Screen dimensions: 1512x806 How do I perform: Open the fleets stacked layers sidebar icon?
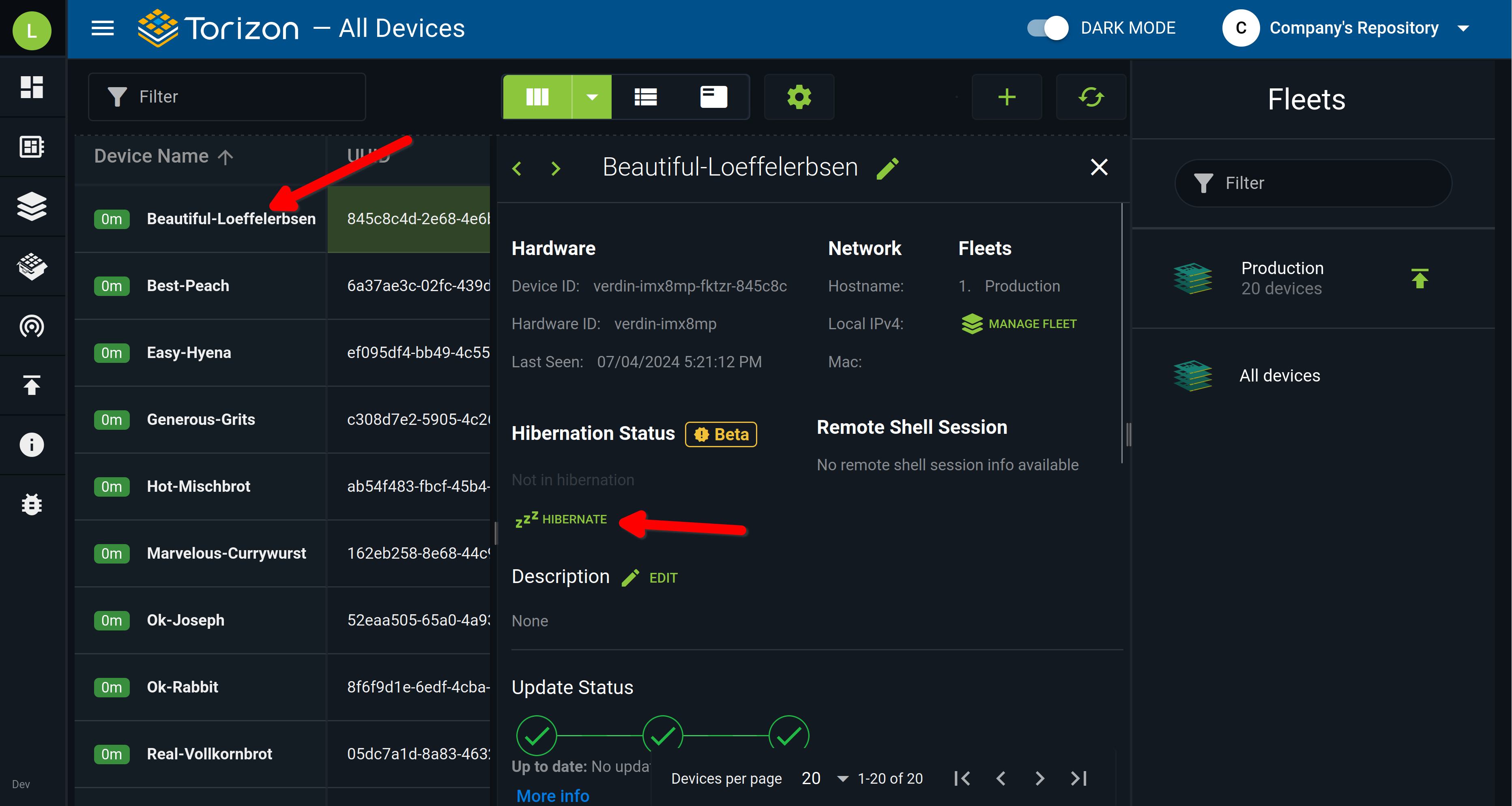32,206
